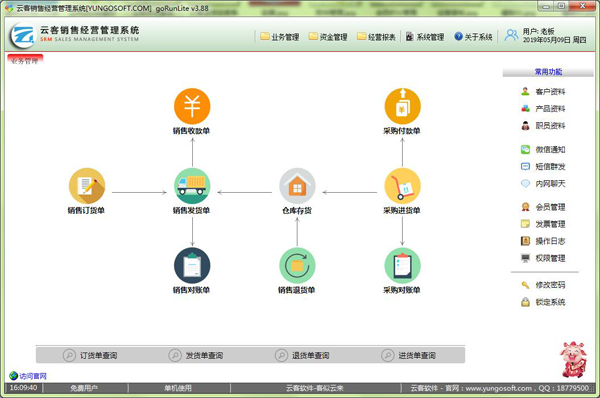Click the 免费用户 status bar entry

click(84, 388)
